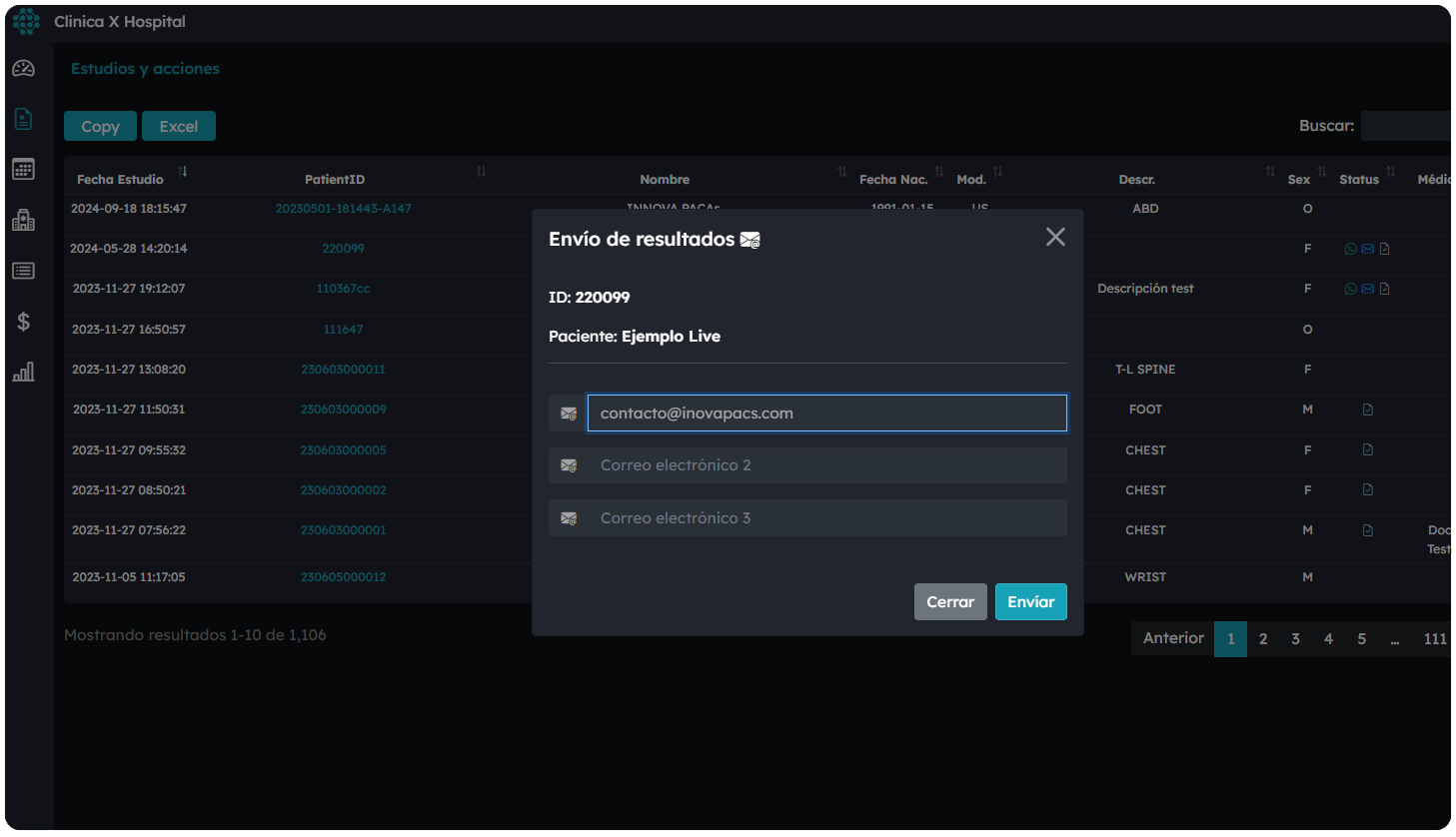Click study date 2023-11-27 13:08:20
The image size is (1456, 837).
point(129,370)
